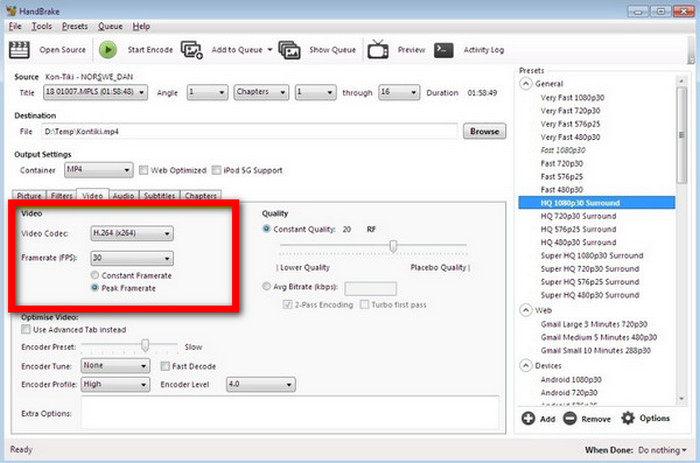
Task: Collapse the Web presets group
Action: click(x=526, y=310)
